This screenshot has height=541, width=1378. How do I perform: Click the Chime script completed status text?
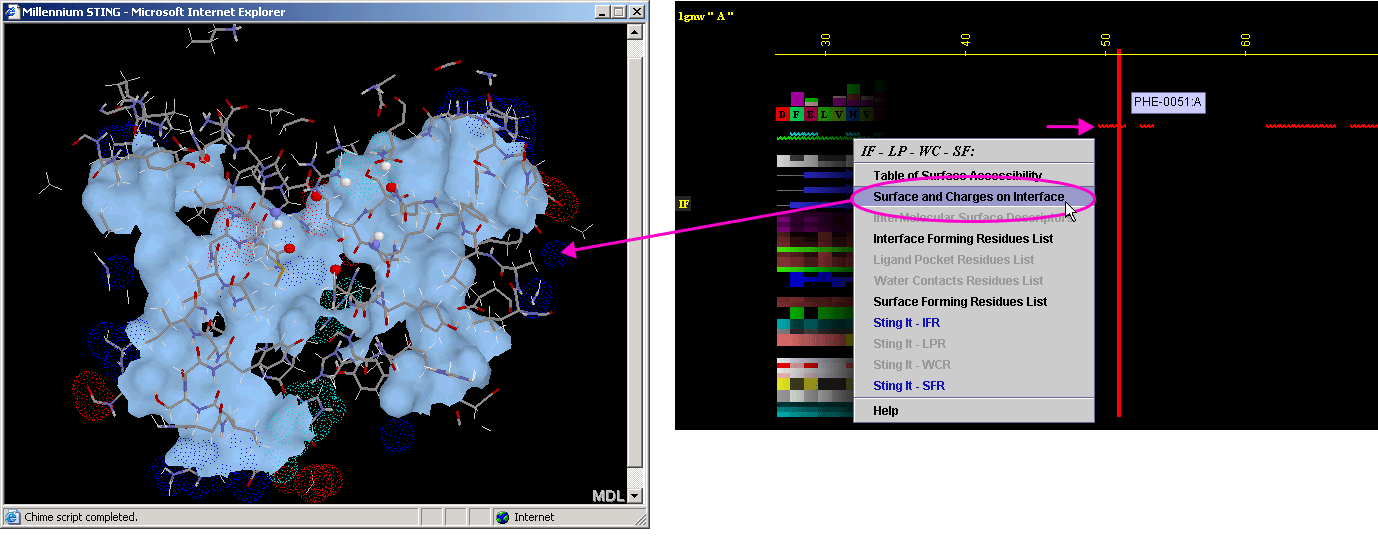(x=81, y=517)
